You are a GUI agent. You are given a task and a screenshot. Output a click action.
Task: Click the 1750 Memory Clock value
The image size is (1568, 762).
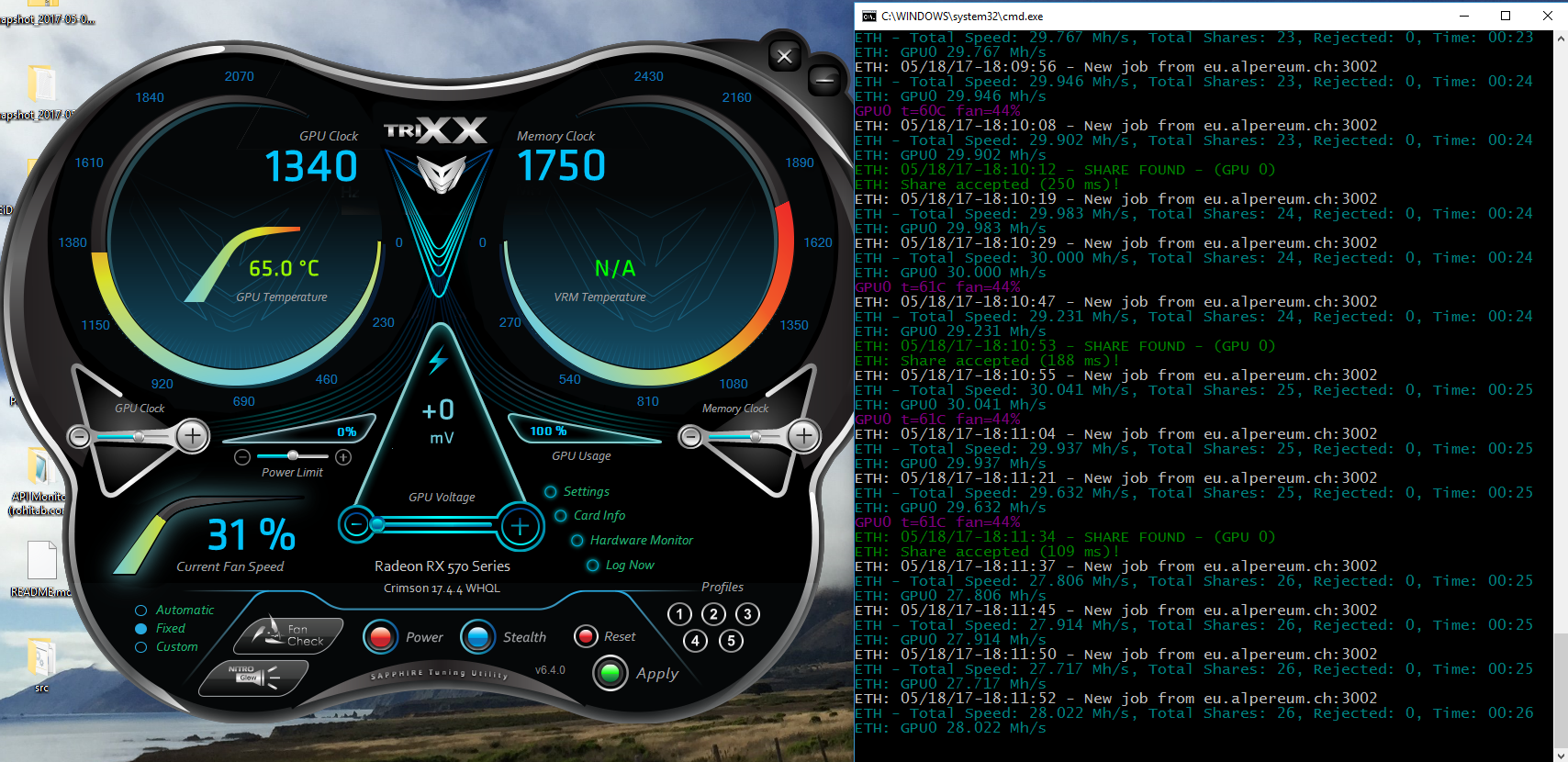click(562, 166)
